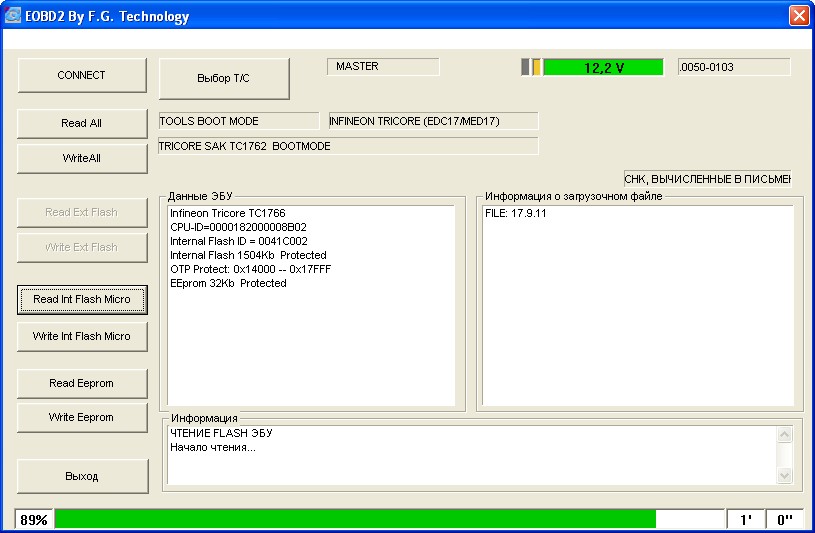Click the Read All button
The height and width of the screenshot is (533, 815).
coord(82,123)
